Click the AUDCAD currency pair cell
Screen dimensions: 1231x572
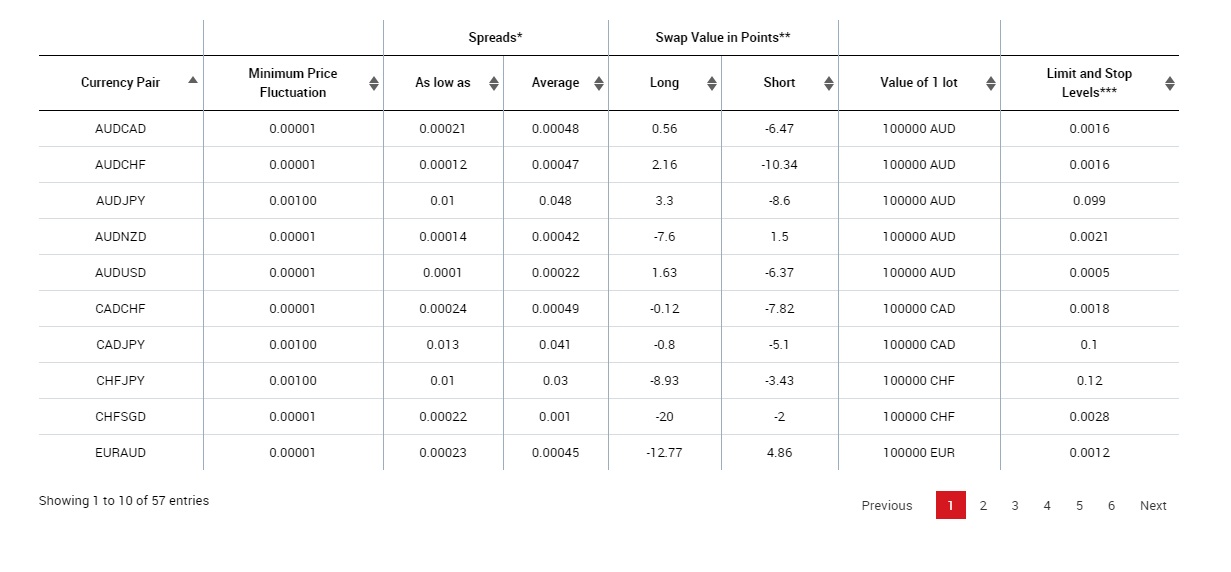click(x=120, y=129)
